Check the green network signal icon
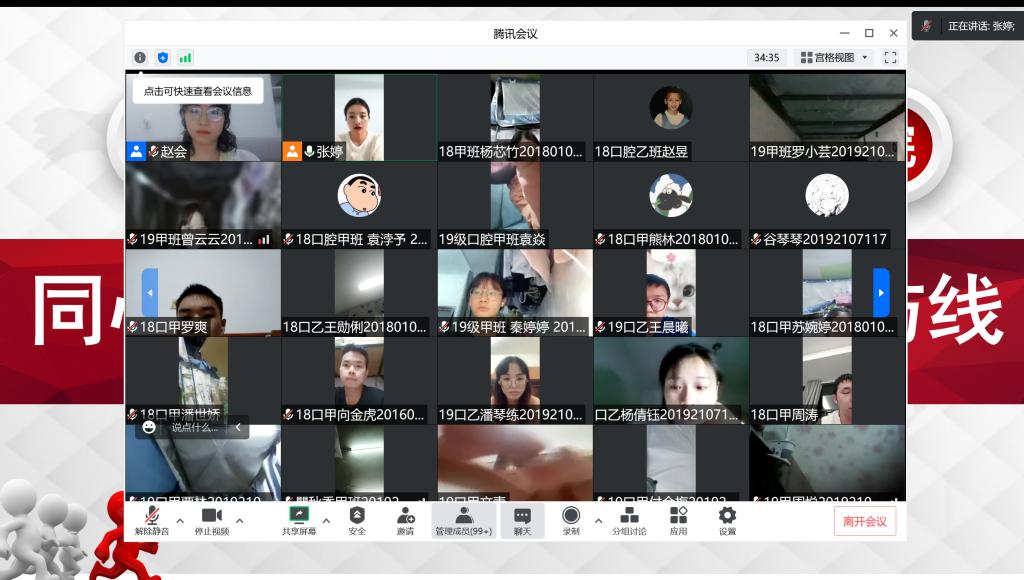1024x580 pixels. click(x=186, y=58)
